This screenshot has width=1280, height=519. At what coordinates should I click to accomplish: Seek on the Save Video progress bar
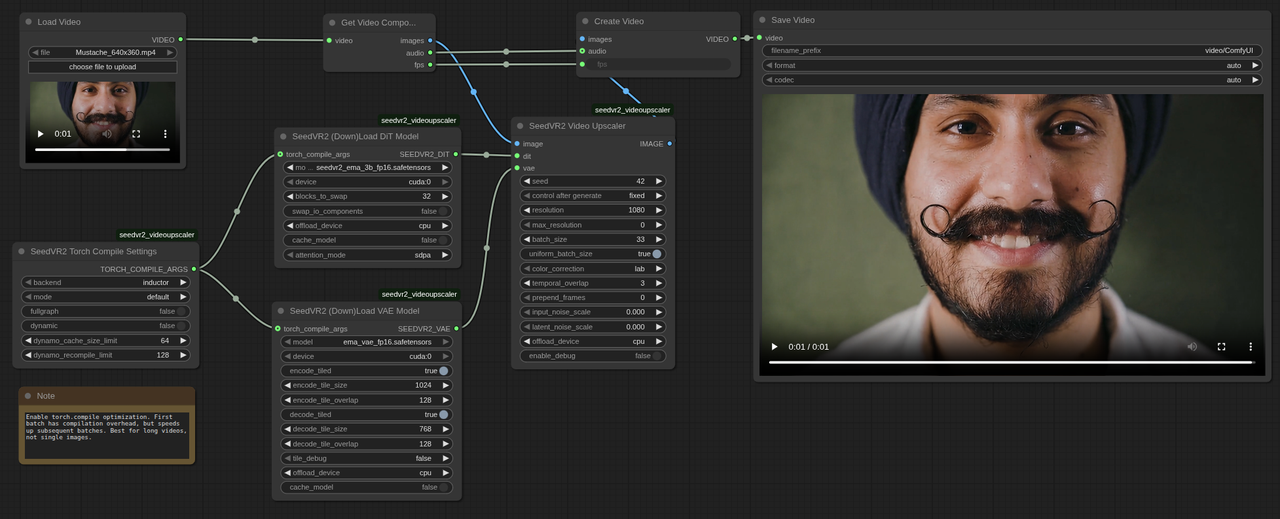pyautogui.click(x=1011, y=362)
